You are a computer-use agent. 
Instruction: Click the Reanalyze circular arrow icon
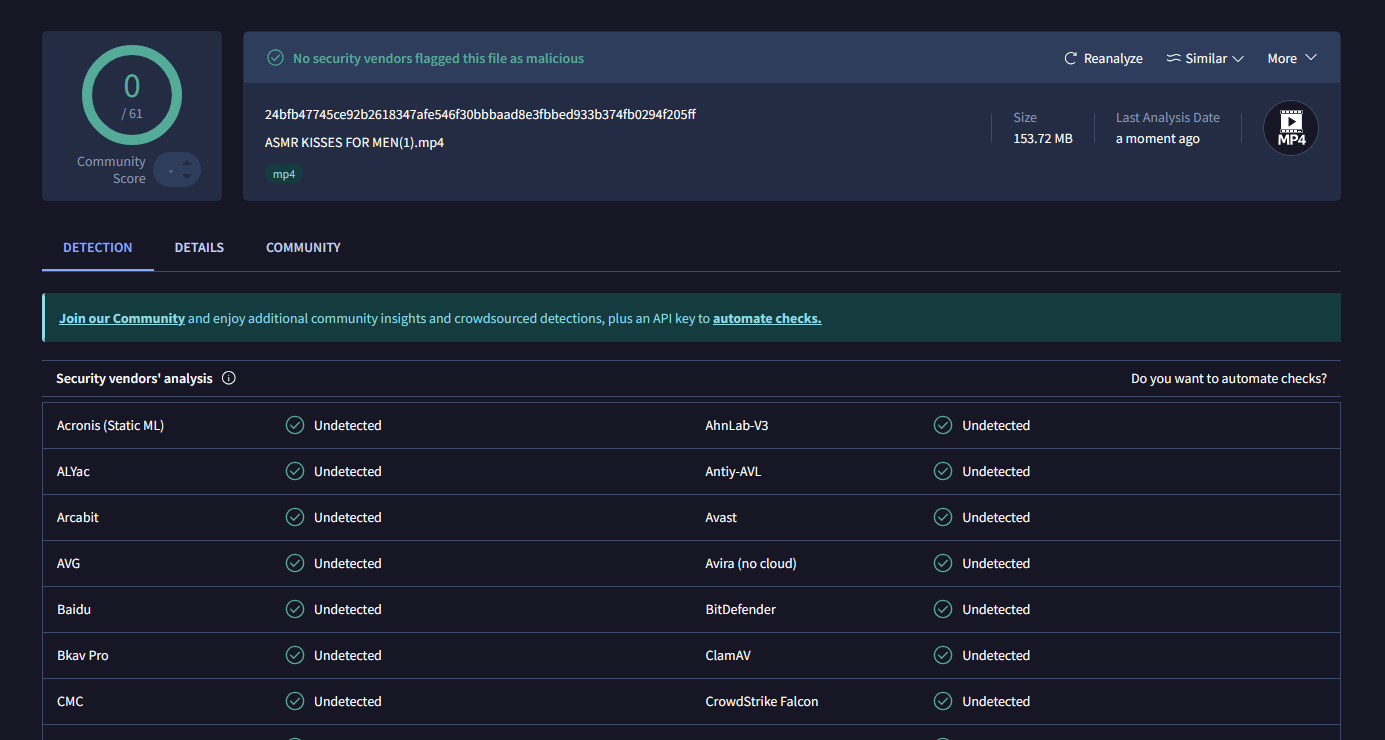tap(1071, 59)
